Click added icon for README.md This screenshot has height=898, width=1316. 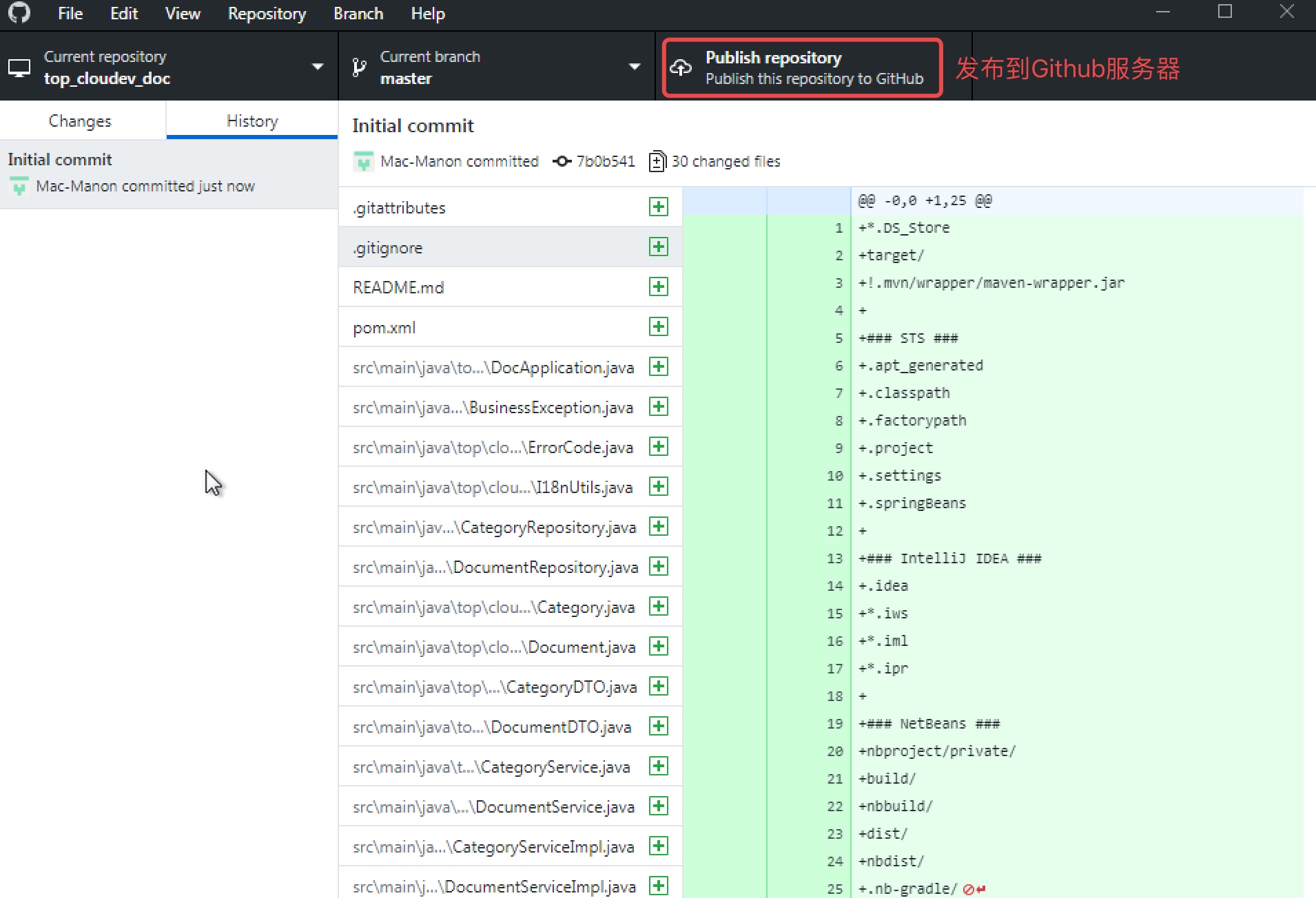click(659, 286)
